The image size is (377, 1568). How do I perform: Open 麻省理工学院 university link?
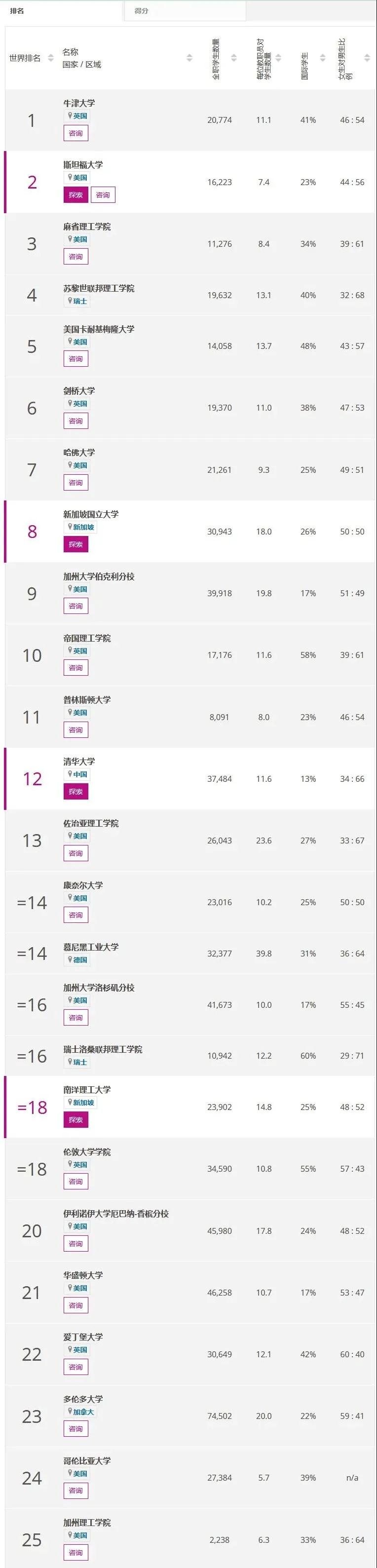[87, 227]
